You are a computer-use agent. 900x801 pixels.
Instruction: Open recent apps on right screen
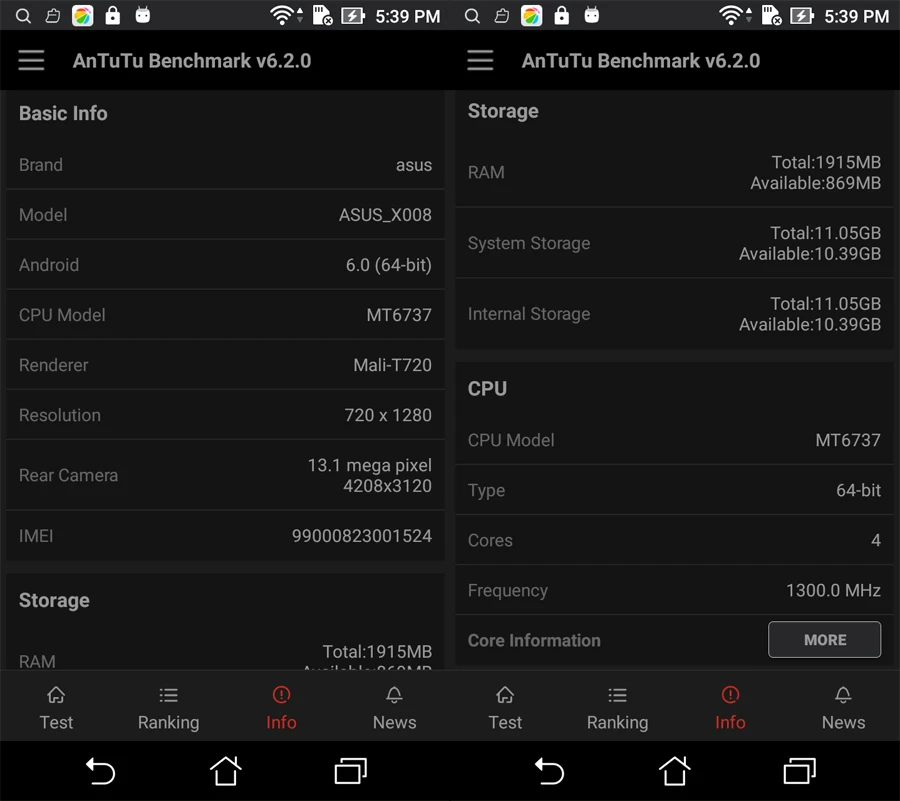coord(800,771)
